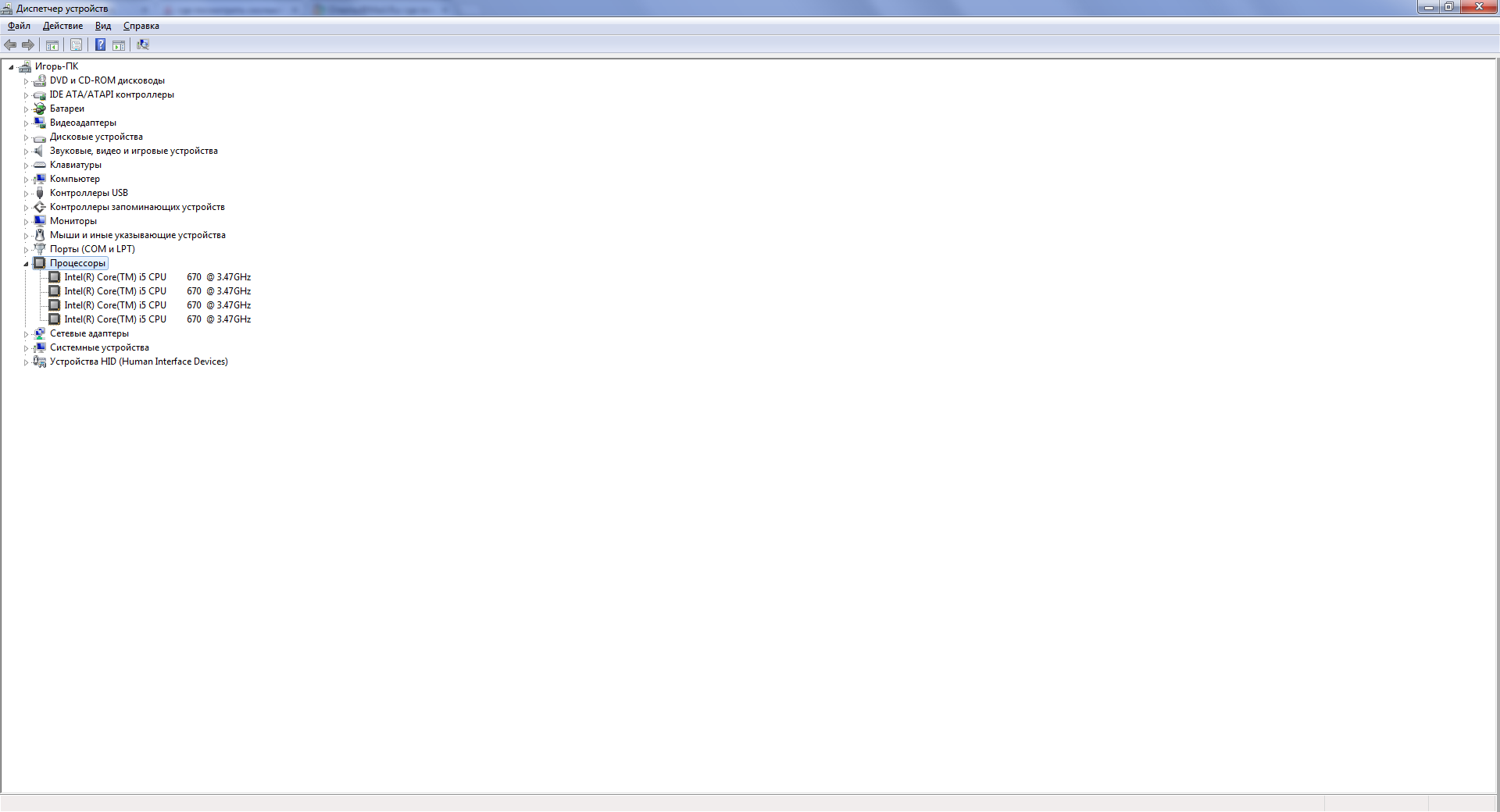Toggle the action pane toolbar icon
Viewport: 1500px width, 812px height.
[119, 45]
